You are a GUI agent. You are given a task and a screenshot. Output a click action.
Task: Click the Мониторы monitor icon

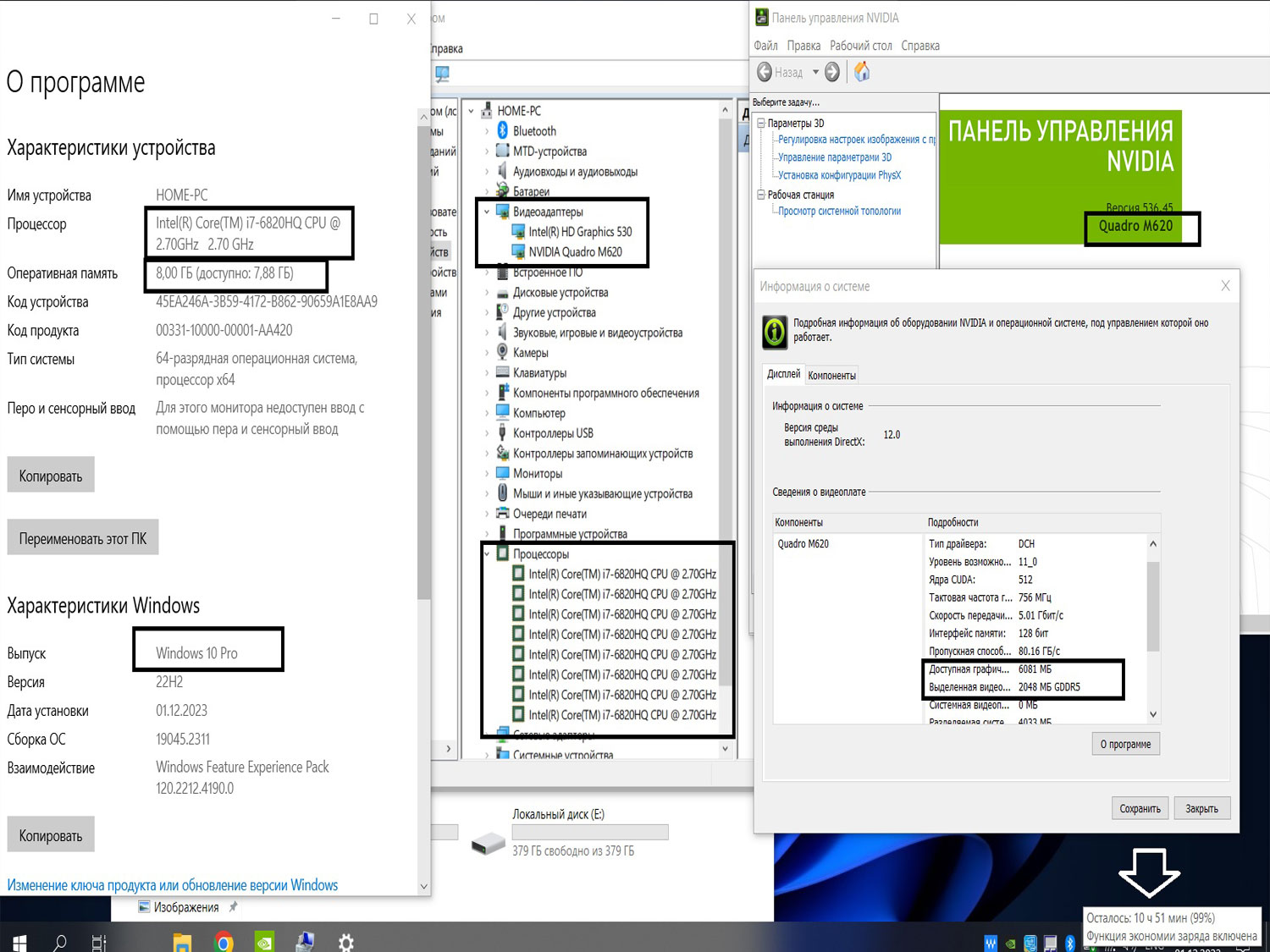(502, 473)
